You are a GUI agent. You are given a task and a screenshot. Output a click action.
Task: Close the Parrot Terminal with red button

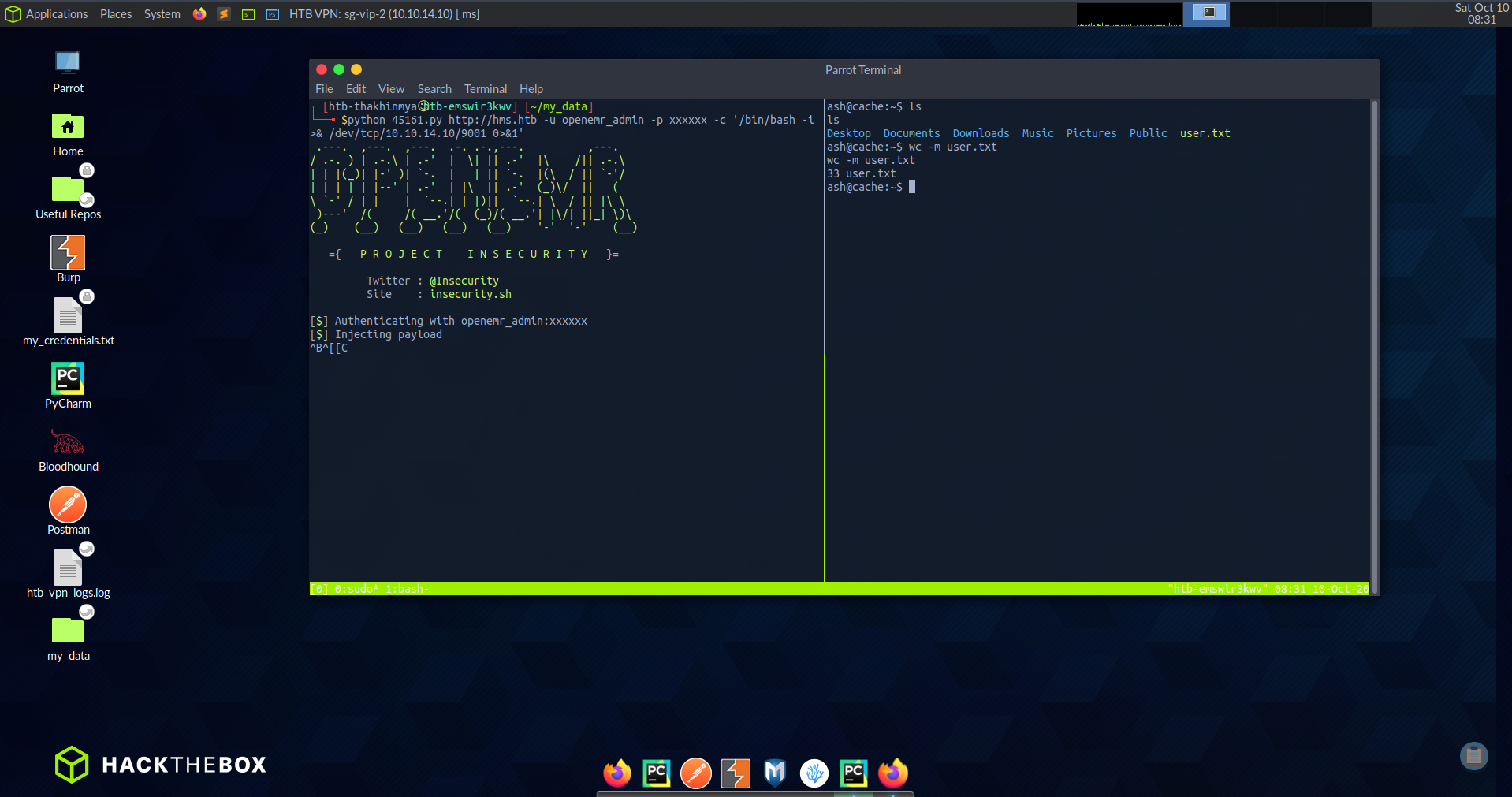322,69
